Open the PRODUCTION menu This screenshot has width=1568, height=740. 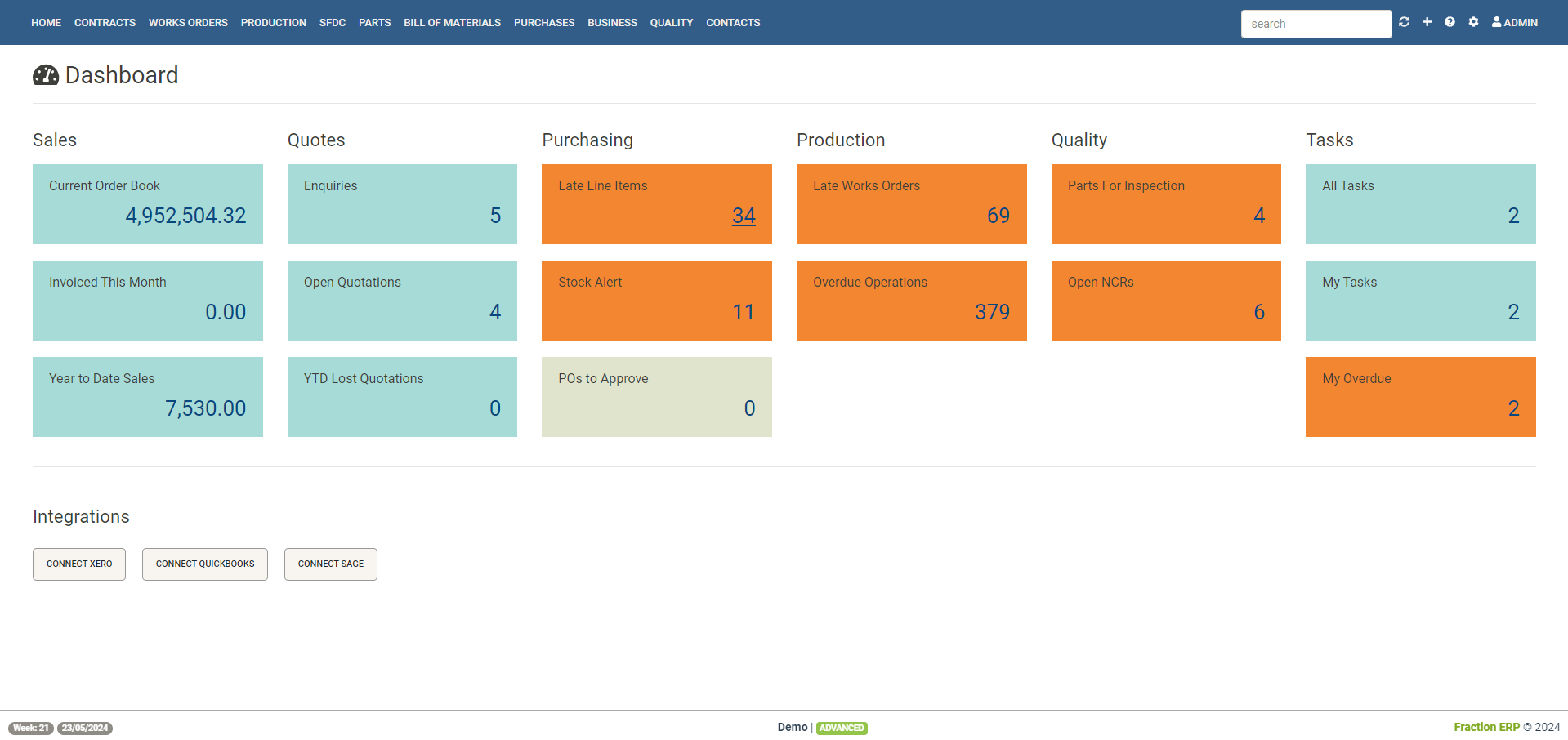[x=274, y=22]
